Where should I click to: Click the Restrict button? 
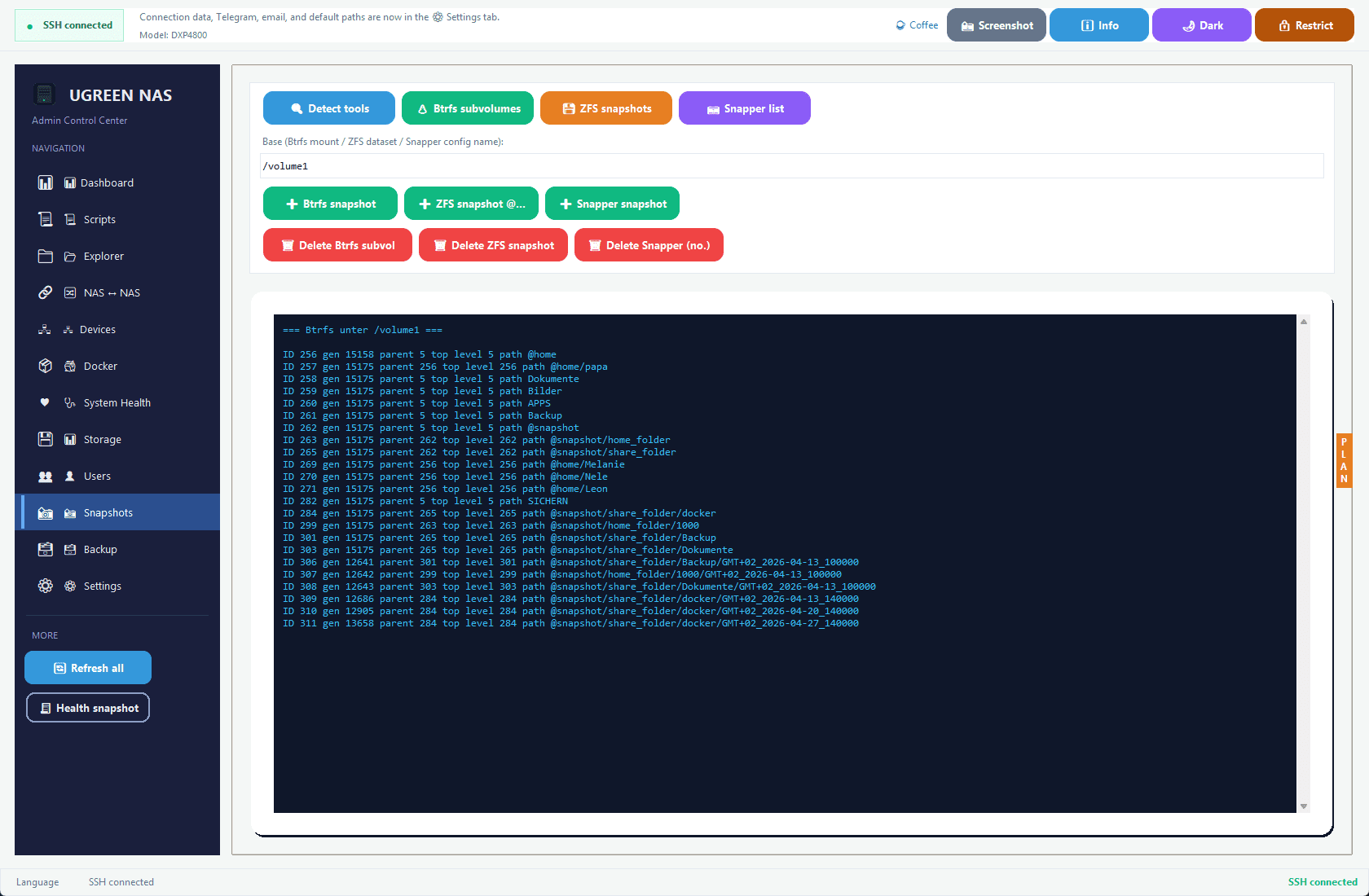click(1305, 25)
